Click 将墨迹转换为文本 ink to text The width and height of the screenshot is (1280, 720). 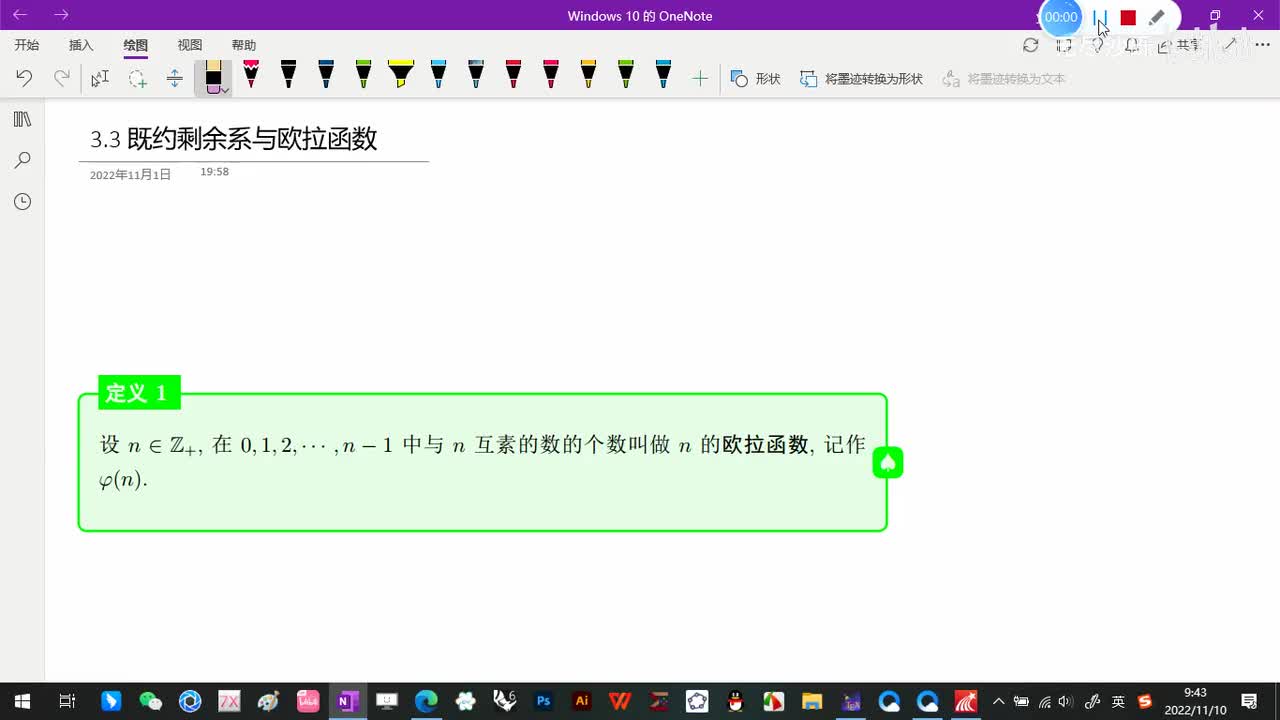tap(1003, 78)
